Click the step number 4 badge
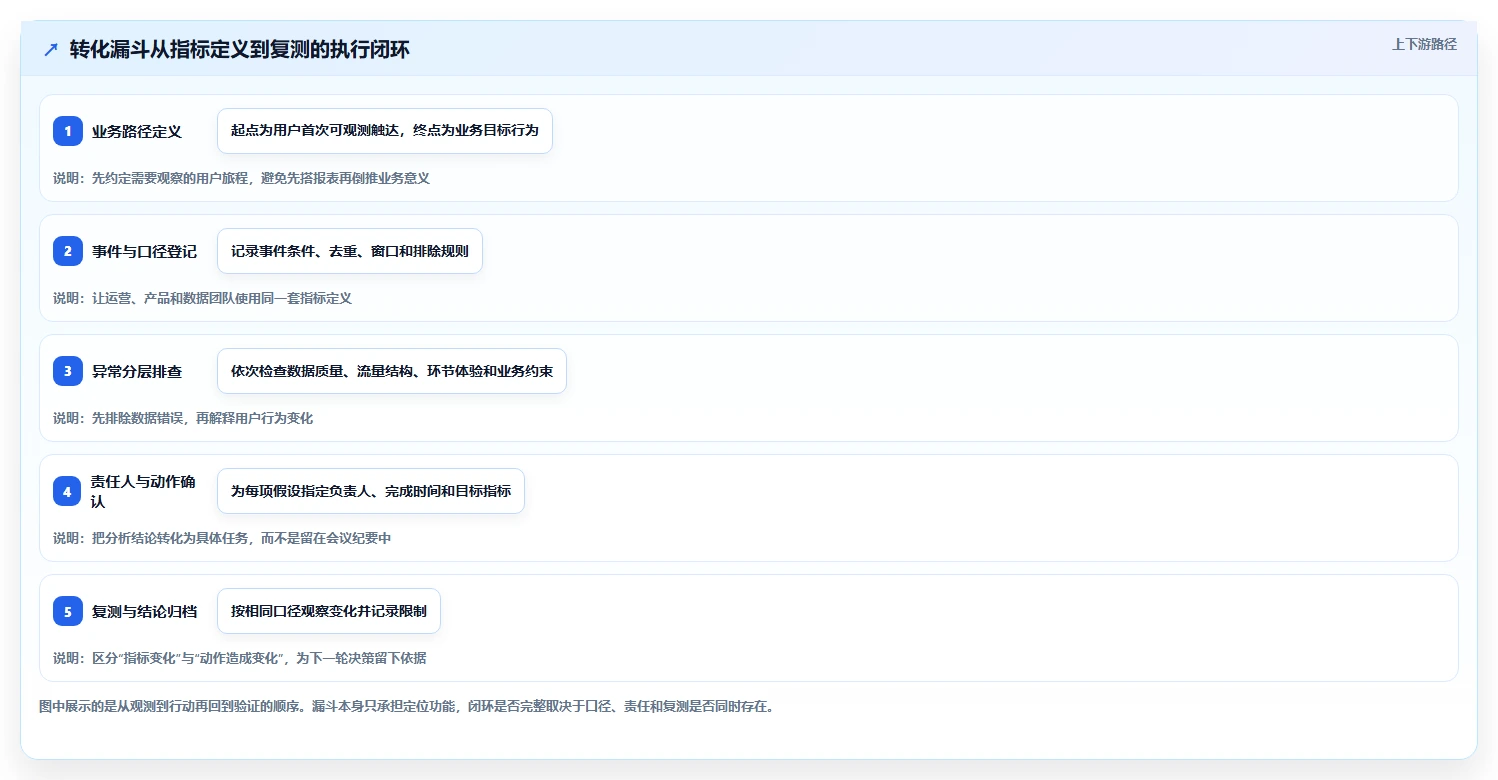Screen dimensions: 1498x780 (x=68, y=491)
